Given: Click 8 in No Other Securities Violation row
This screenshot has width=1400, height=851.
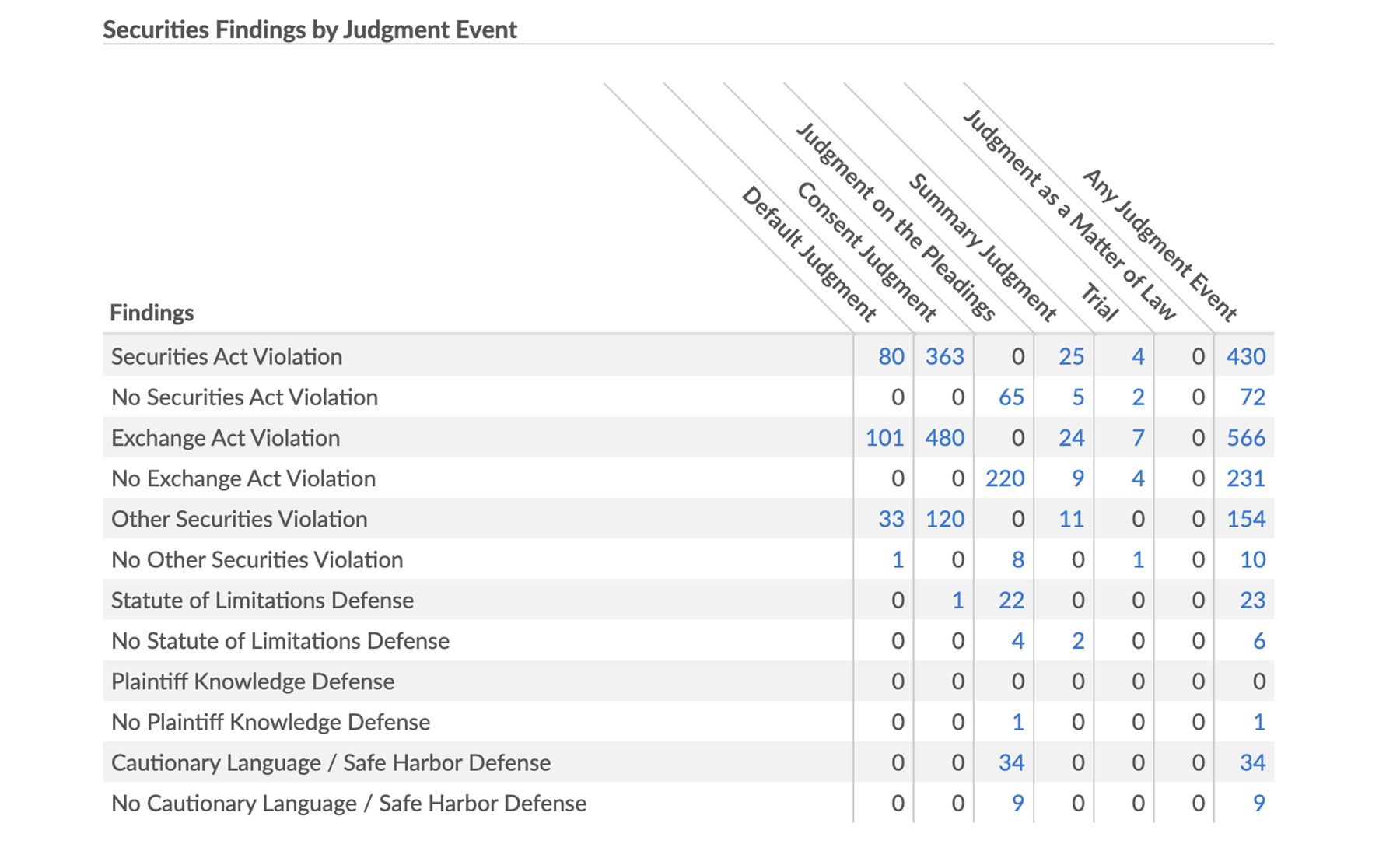Looking at the screenshot, I should point(1017,559).
